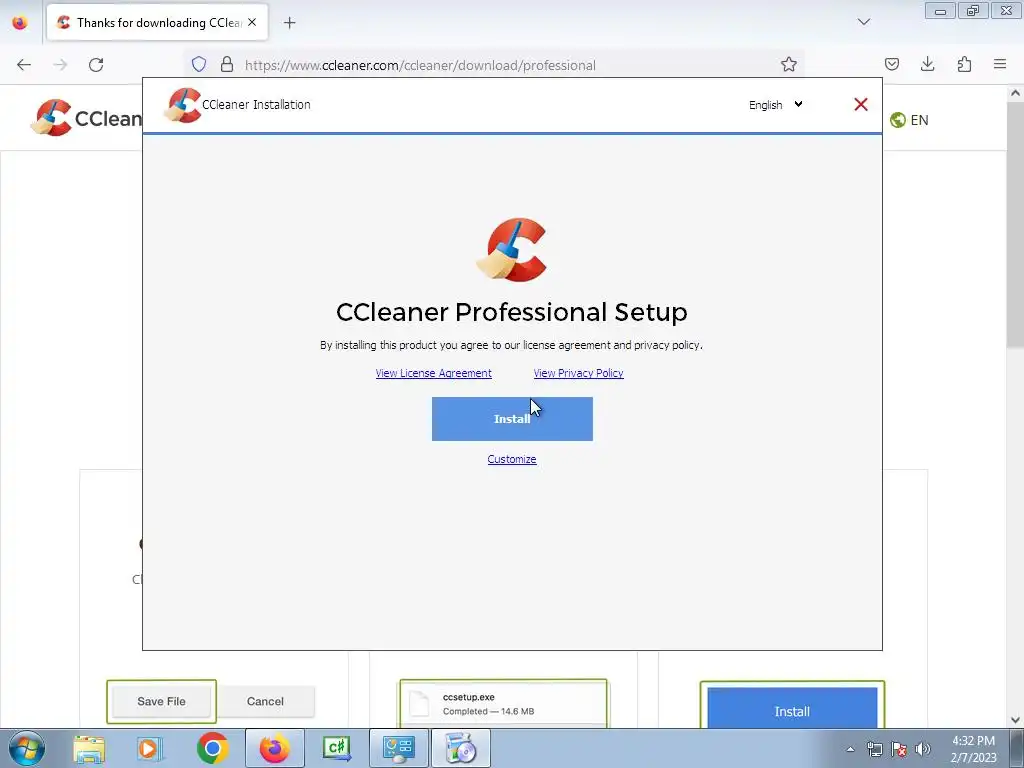Close the CCleaner Installation dialog with red X
Viewport: 1024px width, 768px height.
click(x=861, y=104)
